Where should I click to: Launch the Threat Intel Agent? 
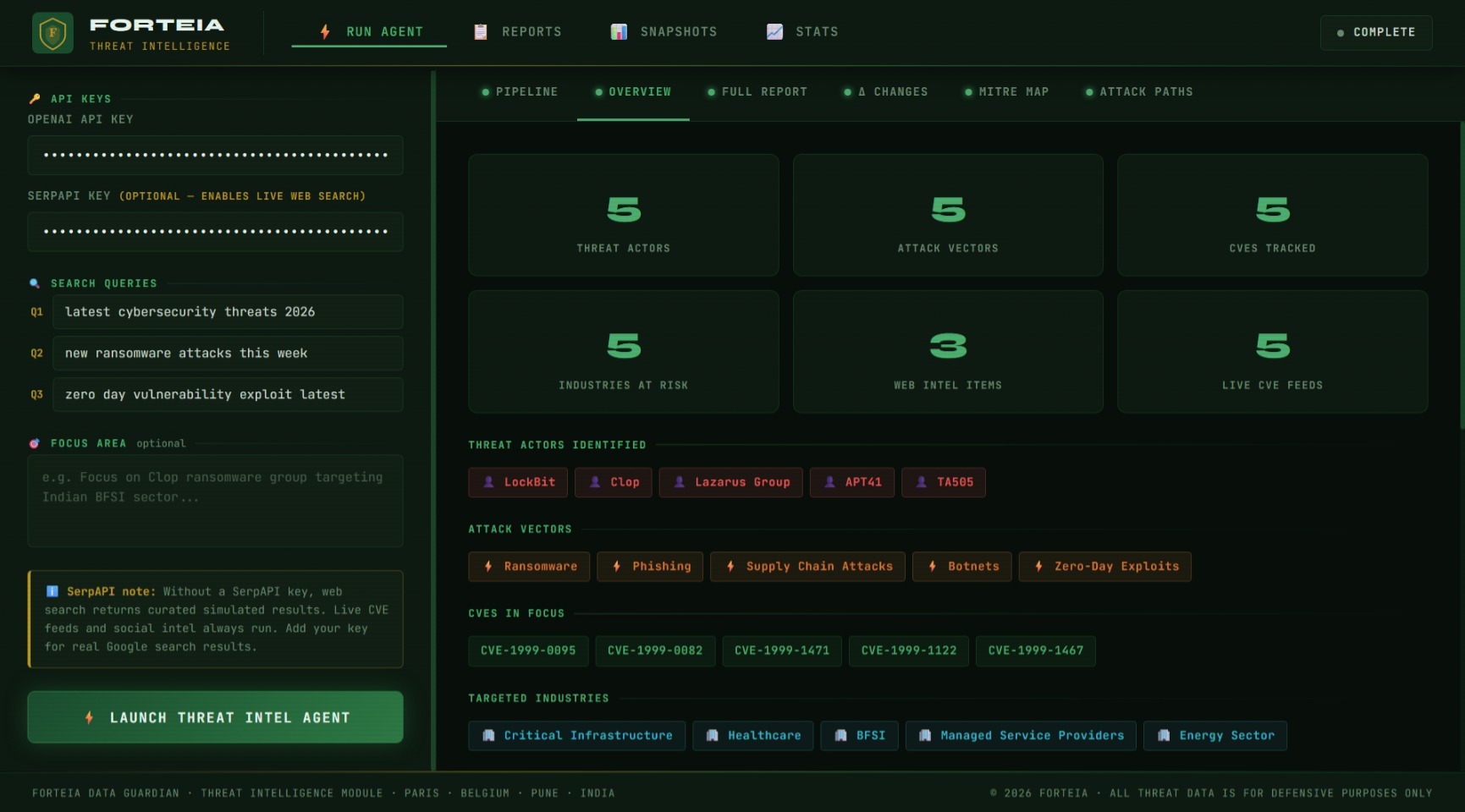click(215, 717)
